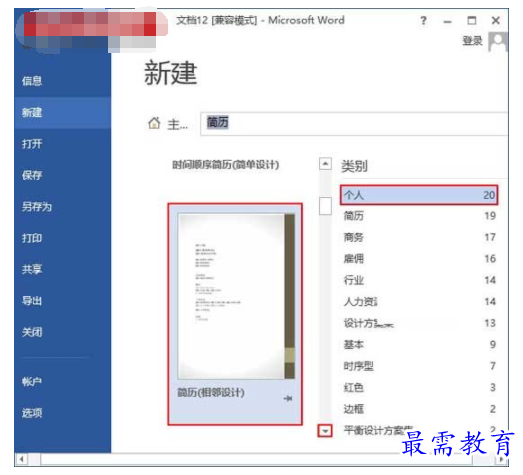Filter by 雇佣 category with 16 items
The width and height of the screenshot is (523, 475).
point(419,259)
